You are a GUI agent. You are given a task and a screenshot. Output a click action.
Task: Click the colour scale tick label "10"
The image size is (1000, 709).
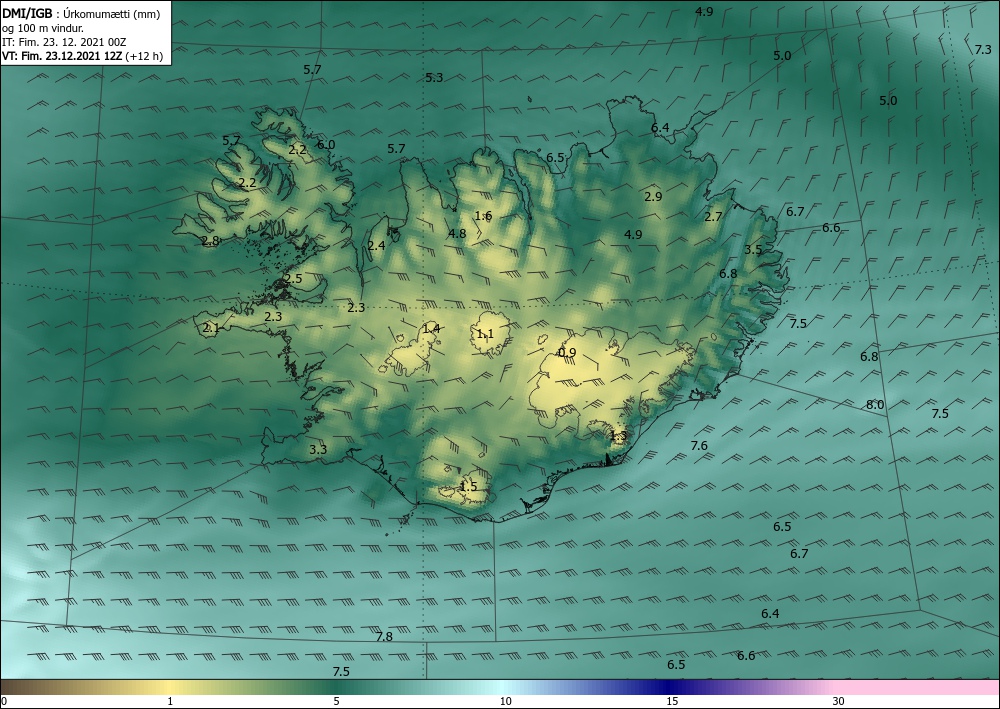pos(505,702)
